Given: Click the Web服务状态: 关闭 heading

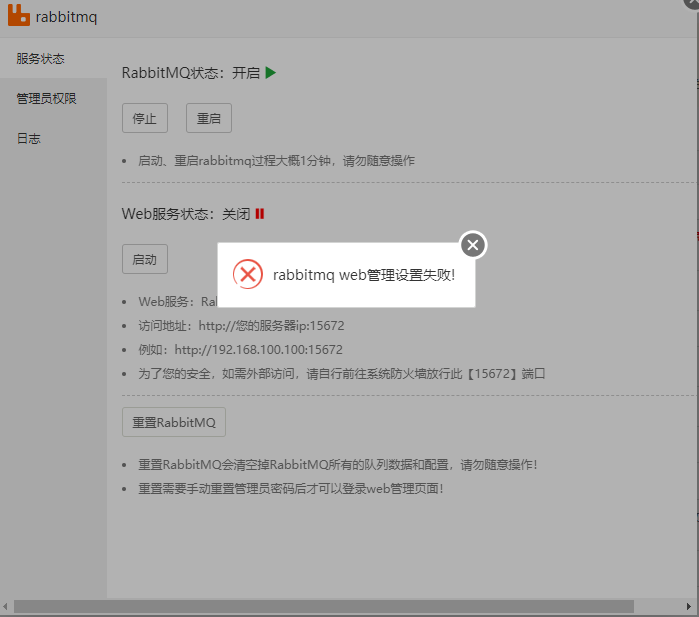Looking at the screenshot, I should [x=185, y=214].
